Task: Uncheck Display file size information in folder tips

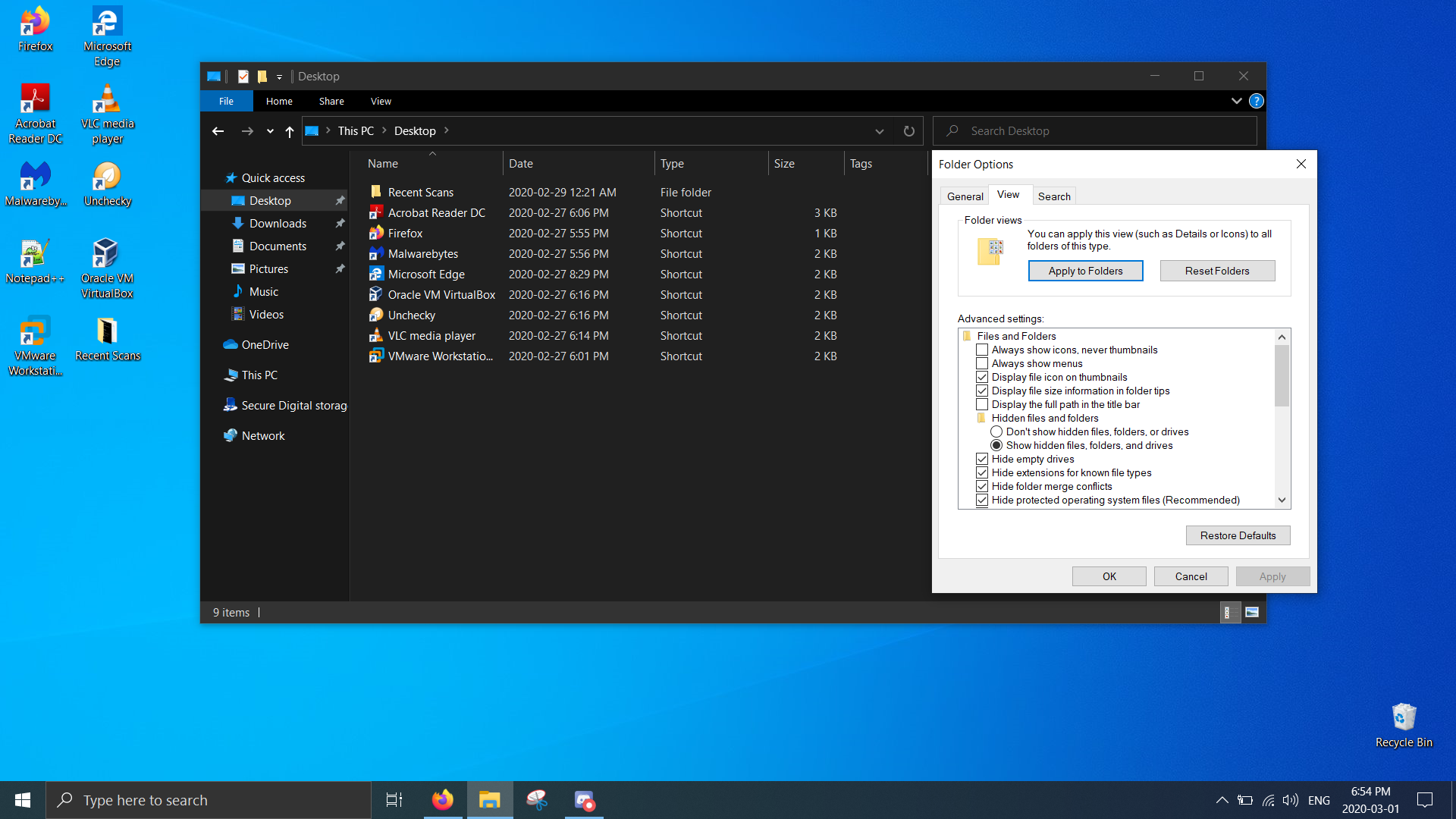Action: (982, 391)
